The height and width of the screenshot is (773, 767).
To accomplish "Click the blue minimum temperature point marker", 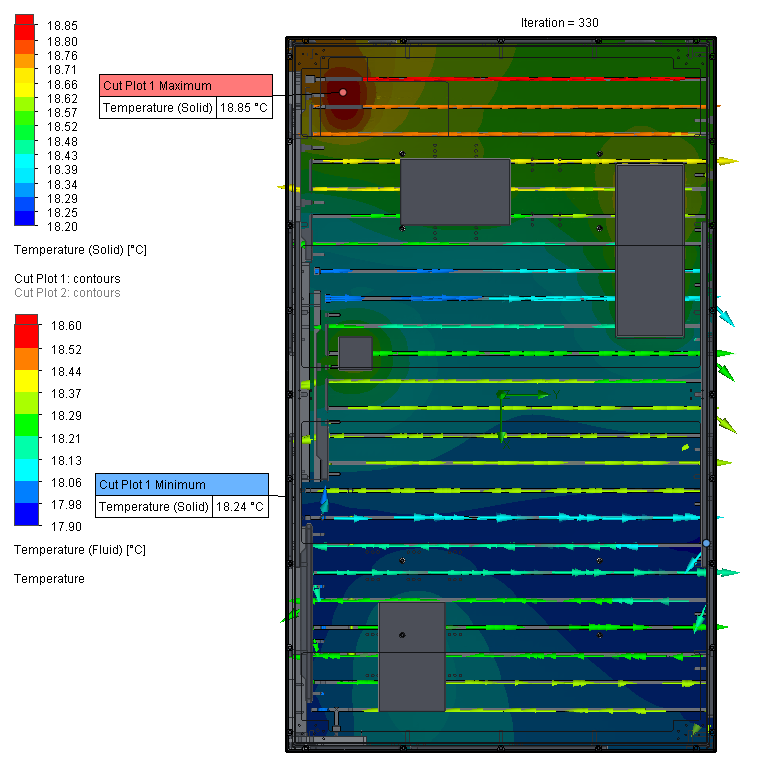I will click(x=706, y=542).
